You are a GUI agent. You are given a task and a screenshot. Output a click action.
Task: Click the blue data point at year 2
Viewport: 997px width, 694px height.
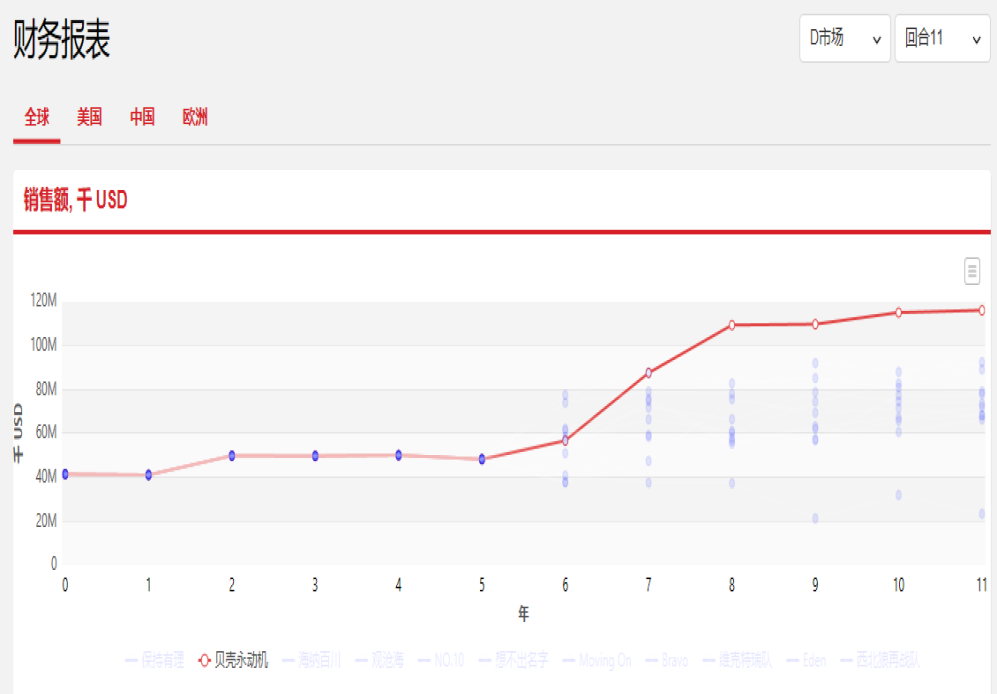232,455
